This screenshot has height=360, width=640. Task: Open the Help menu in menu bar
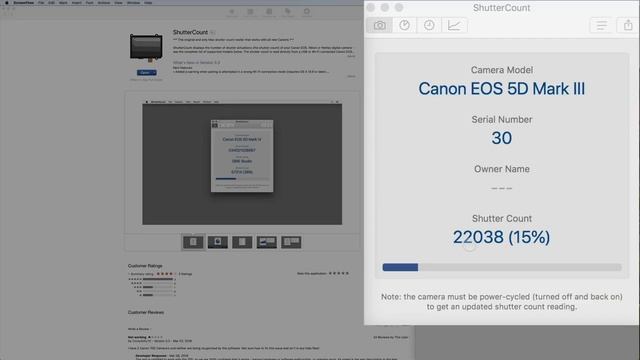click(148, 2)
